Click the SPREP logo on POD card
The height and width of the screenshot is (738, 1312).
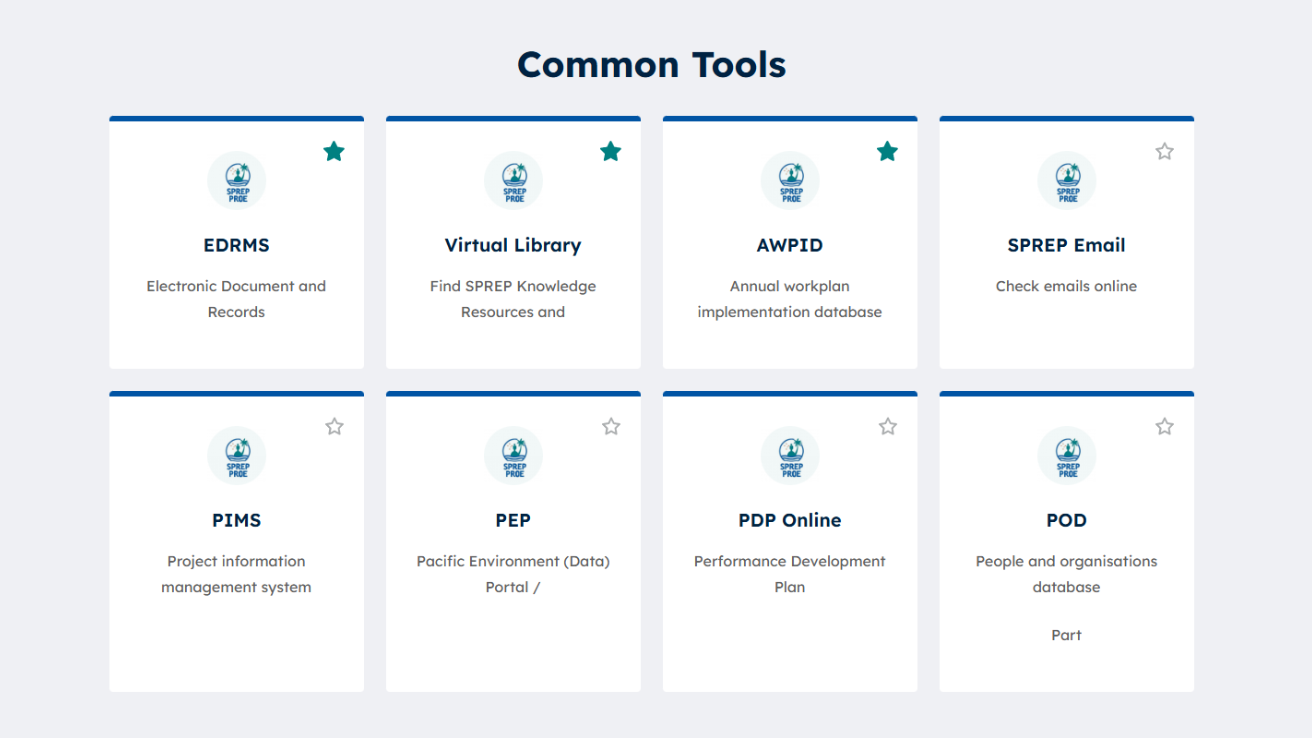[1067, 456]
